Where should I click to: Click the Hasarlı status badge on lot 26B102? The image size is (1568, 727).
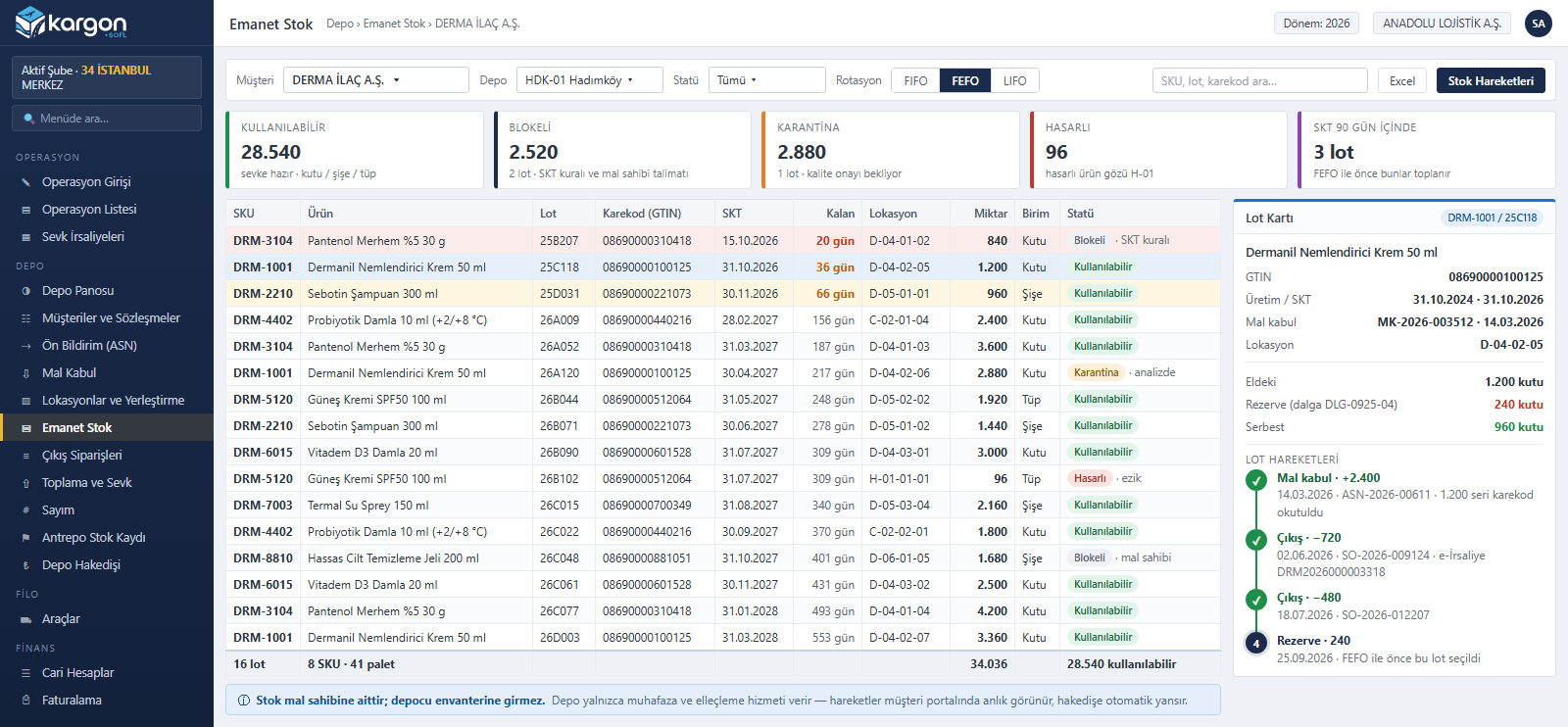[x=1090, y=479]
